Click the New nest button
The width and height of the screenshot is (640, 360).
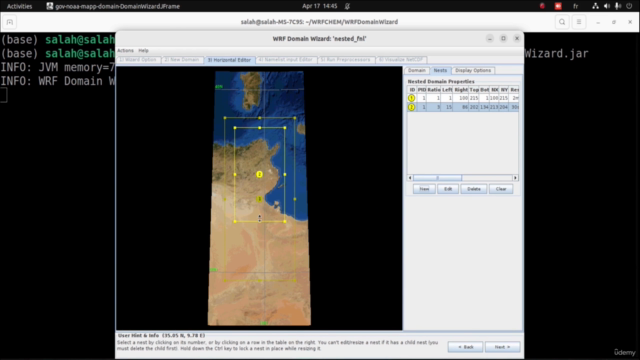(x=424, y=189)
